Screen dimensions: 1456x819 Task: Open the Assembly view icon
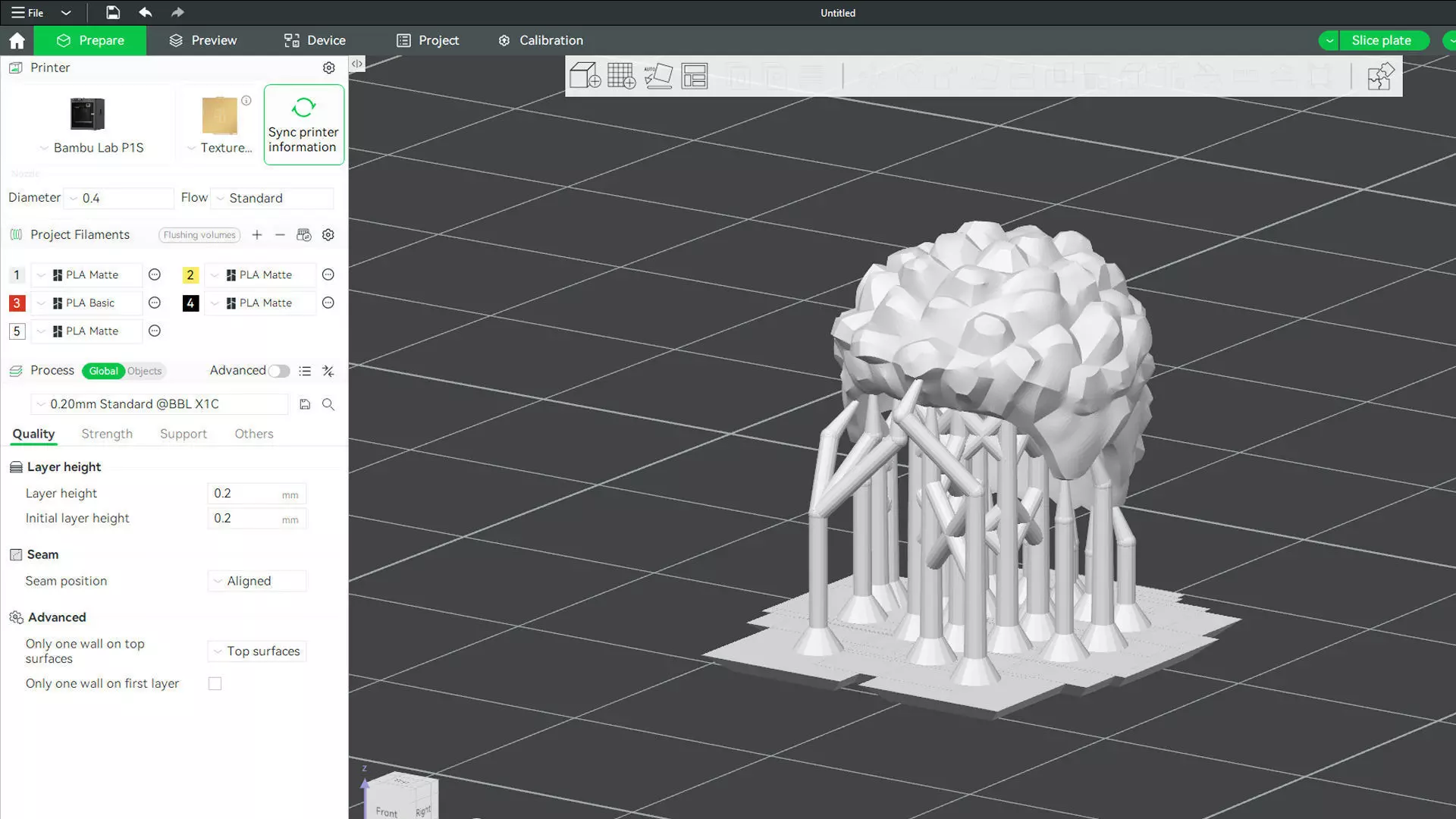click(1380, 76)
